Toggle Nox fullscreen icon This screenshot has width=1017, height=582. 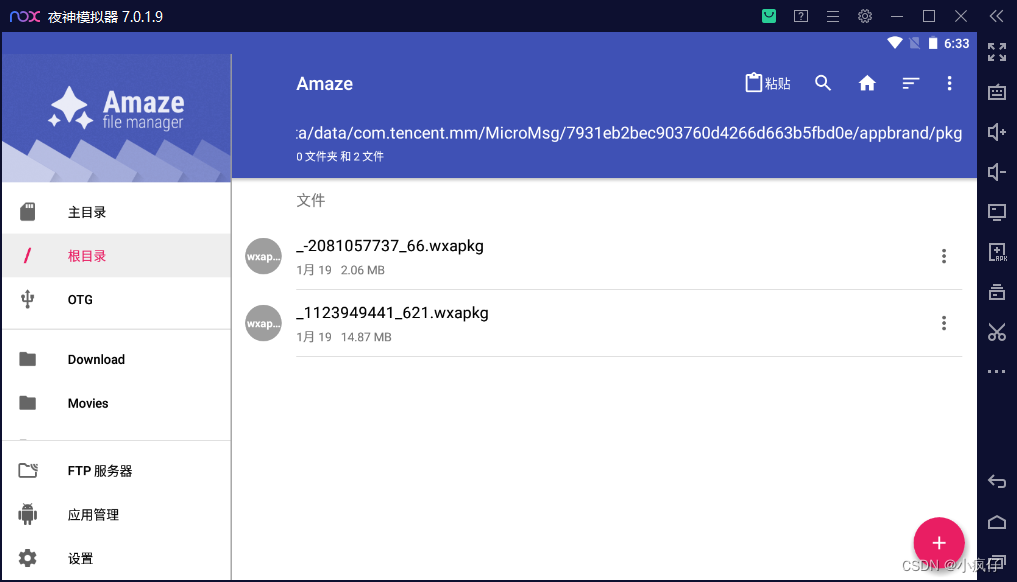(997, 52)
